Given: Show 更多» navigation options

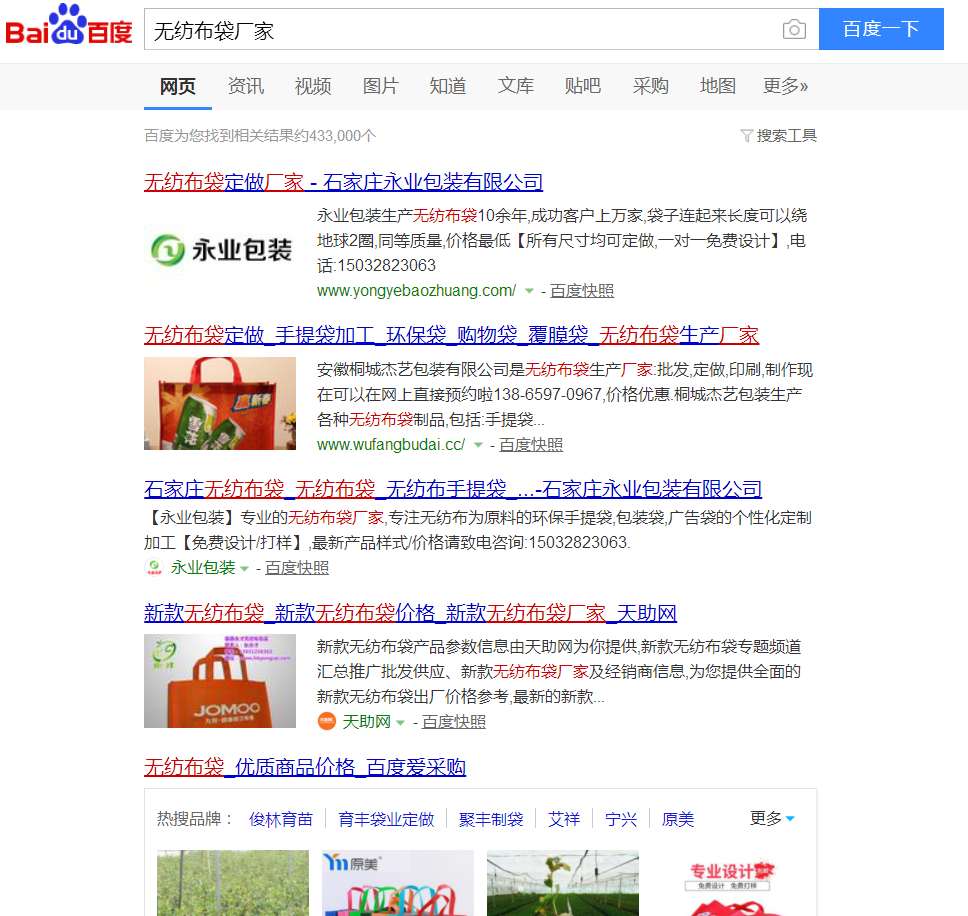Looking at the screenshot, I should [786, 86].
